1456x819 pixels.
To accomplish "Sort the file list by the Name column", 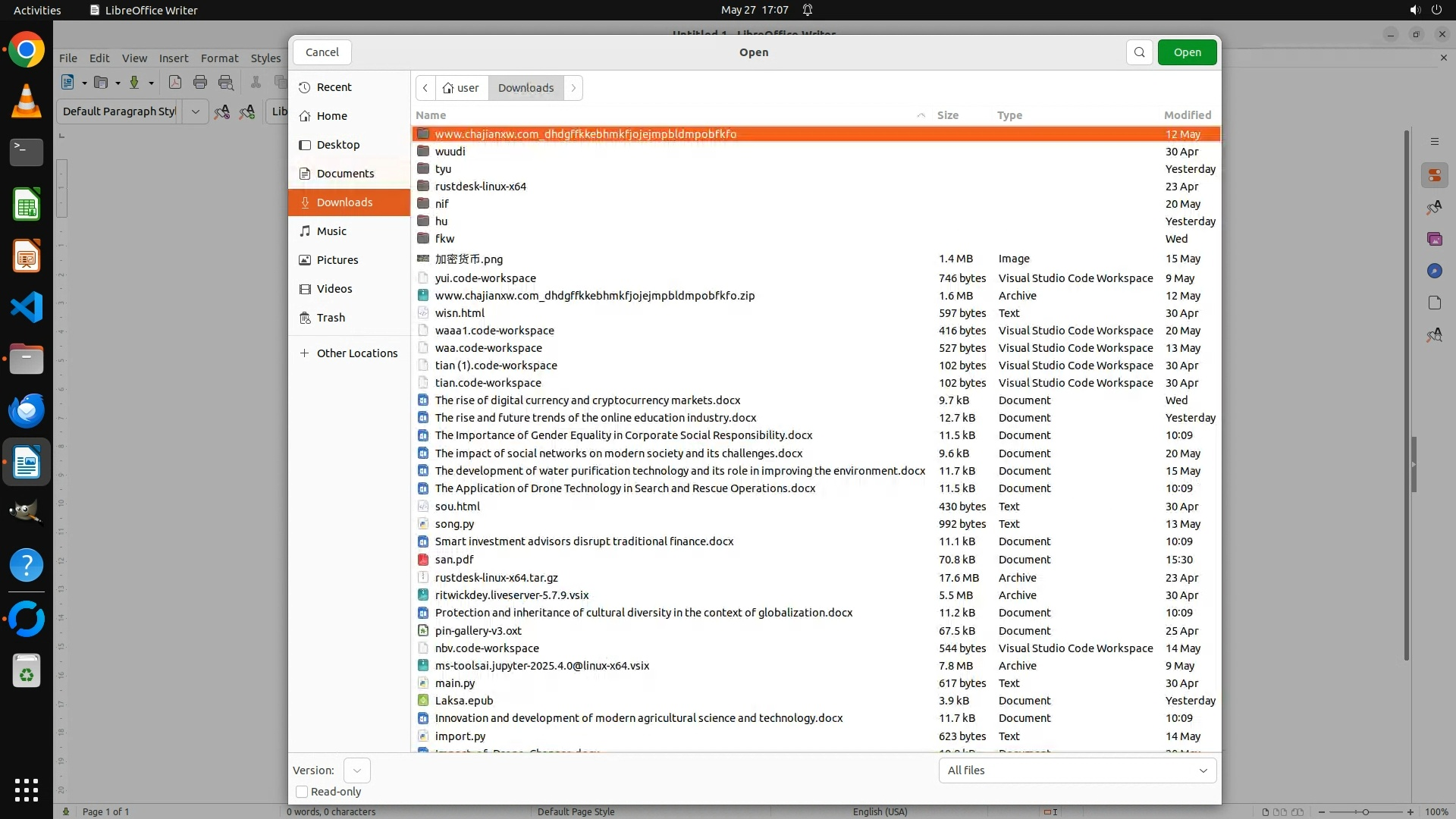I will coord(431,115).
